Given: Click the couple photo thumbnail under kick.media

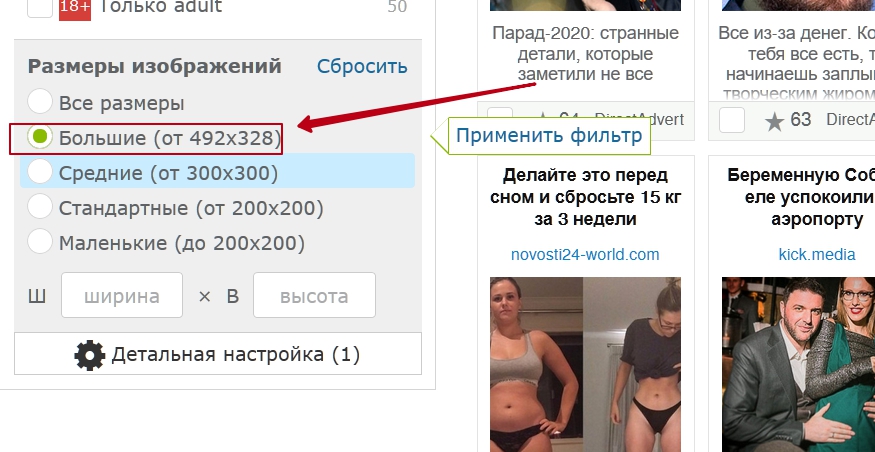Looking at the screenshot, I should 798,364.
